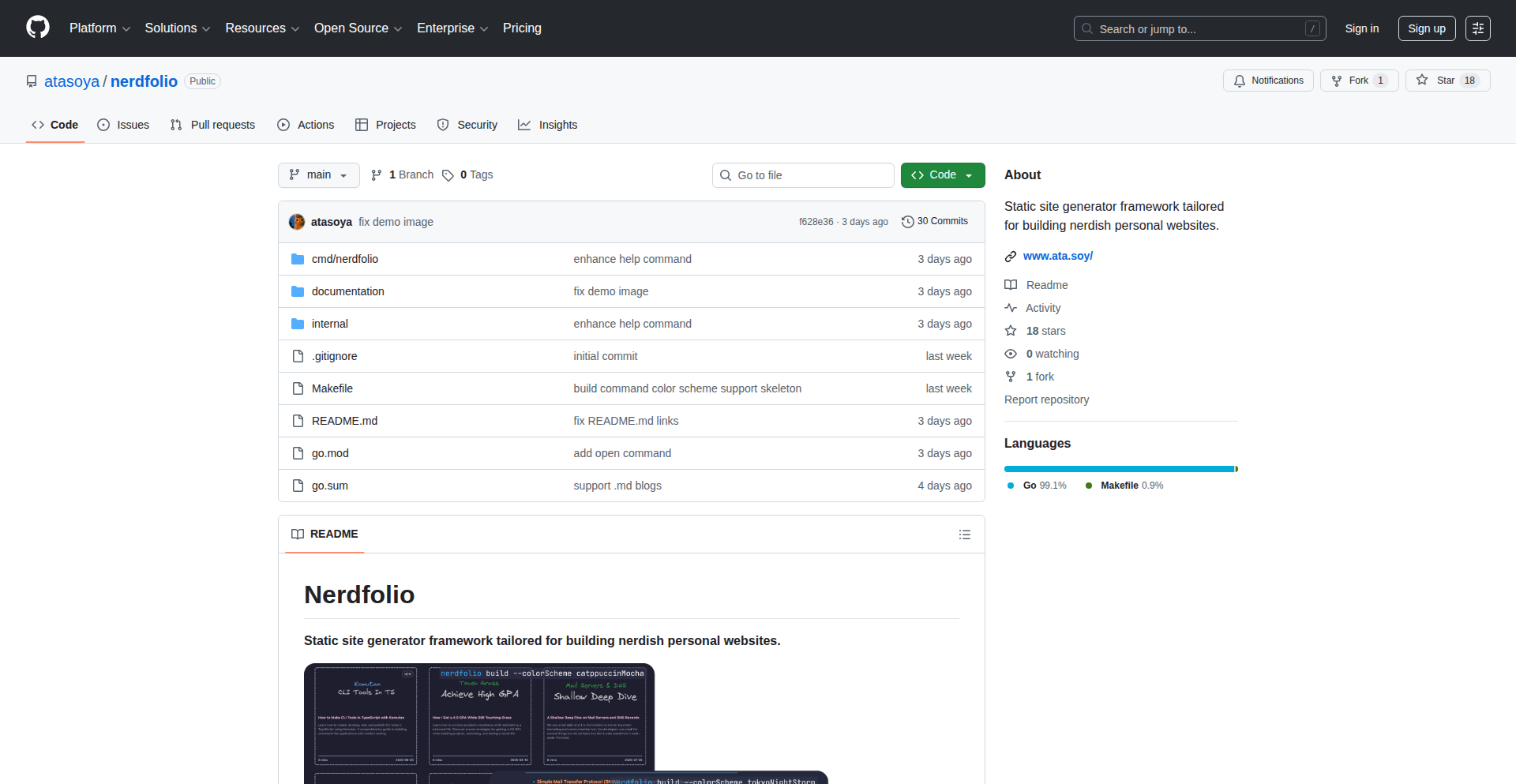Screen dimensions: 1516x784
Task: Open the README outline icon
Action: pos(964,535)
